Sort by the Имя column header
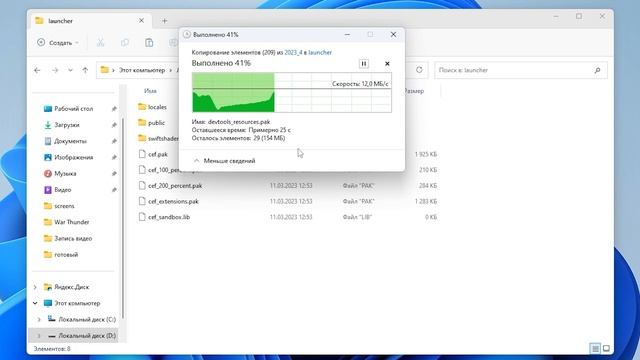 pos(150,91)
